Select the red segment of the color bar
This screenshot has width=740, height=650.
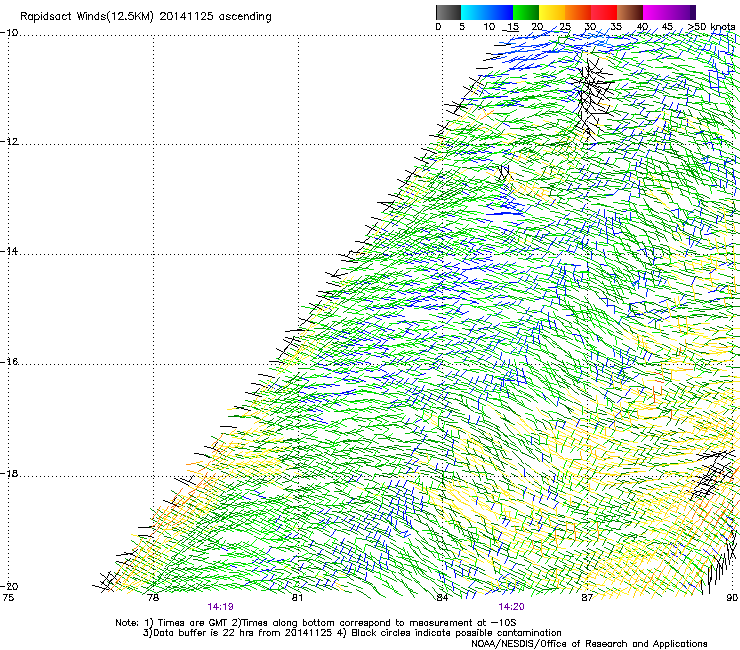tap(604, 12)
